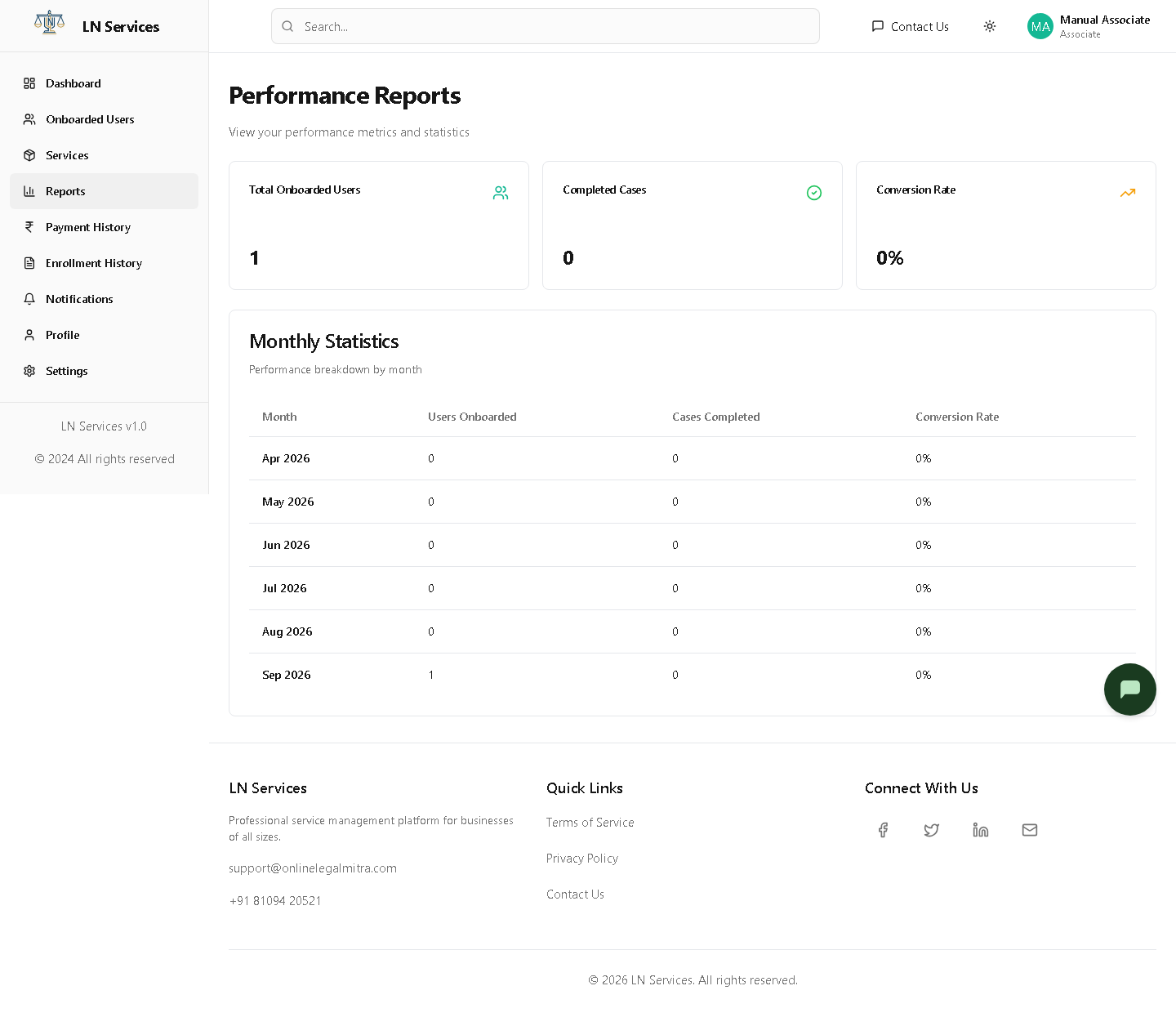Screen dimensions: 1176x1035
Task: Select the Jul 2026 row label
Action: coord(284,588)
